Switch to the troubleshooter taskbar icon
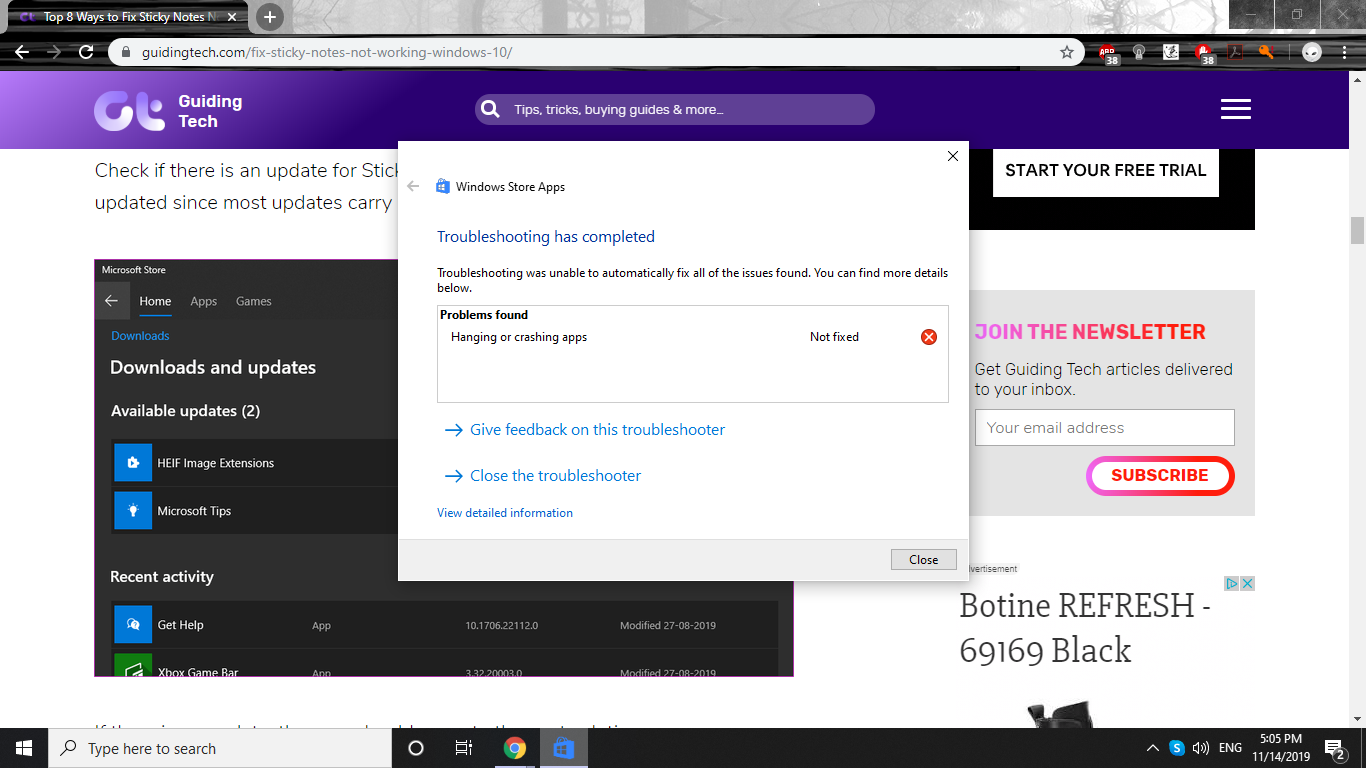Screen dimensions: 1366x768 (563, 748)
